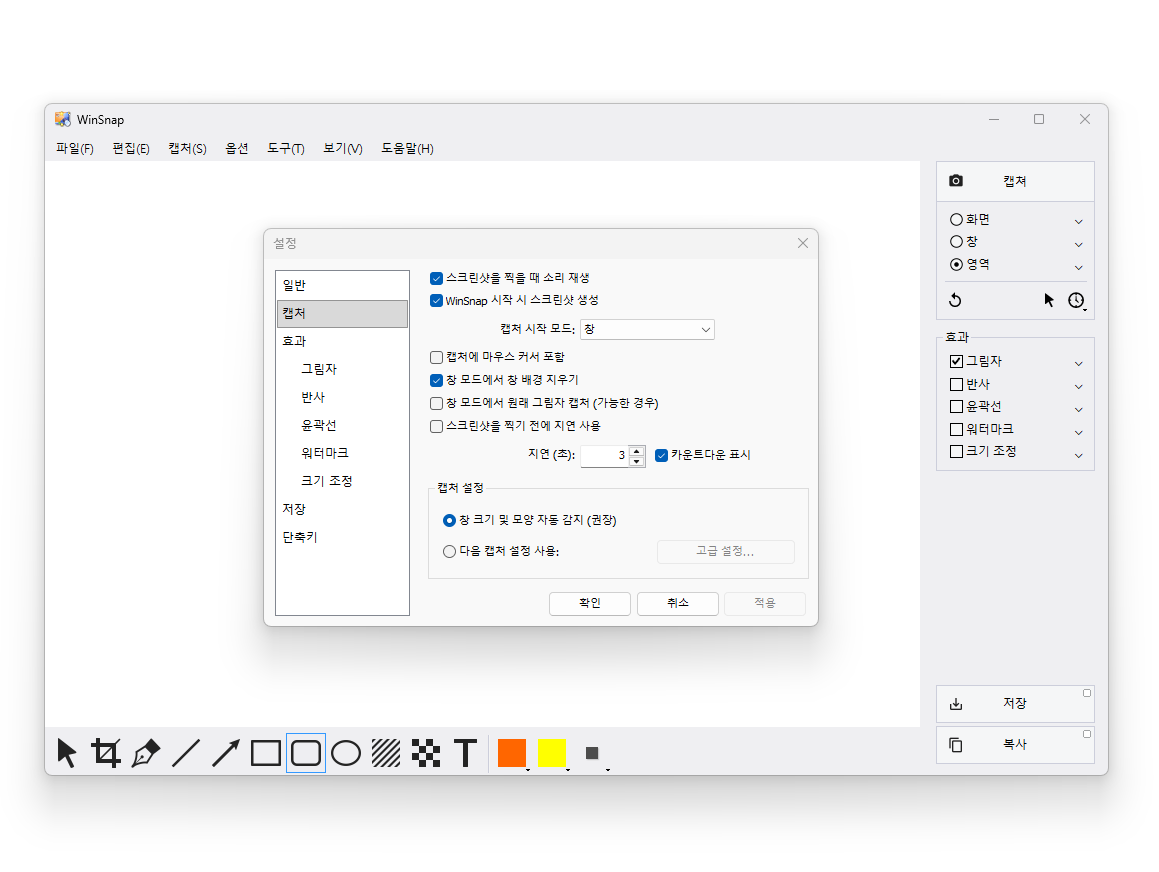This screenshot has height=872, width=1159.
Task: Select the Hatch highlight tool
Action: tap(386, 753)
